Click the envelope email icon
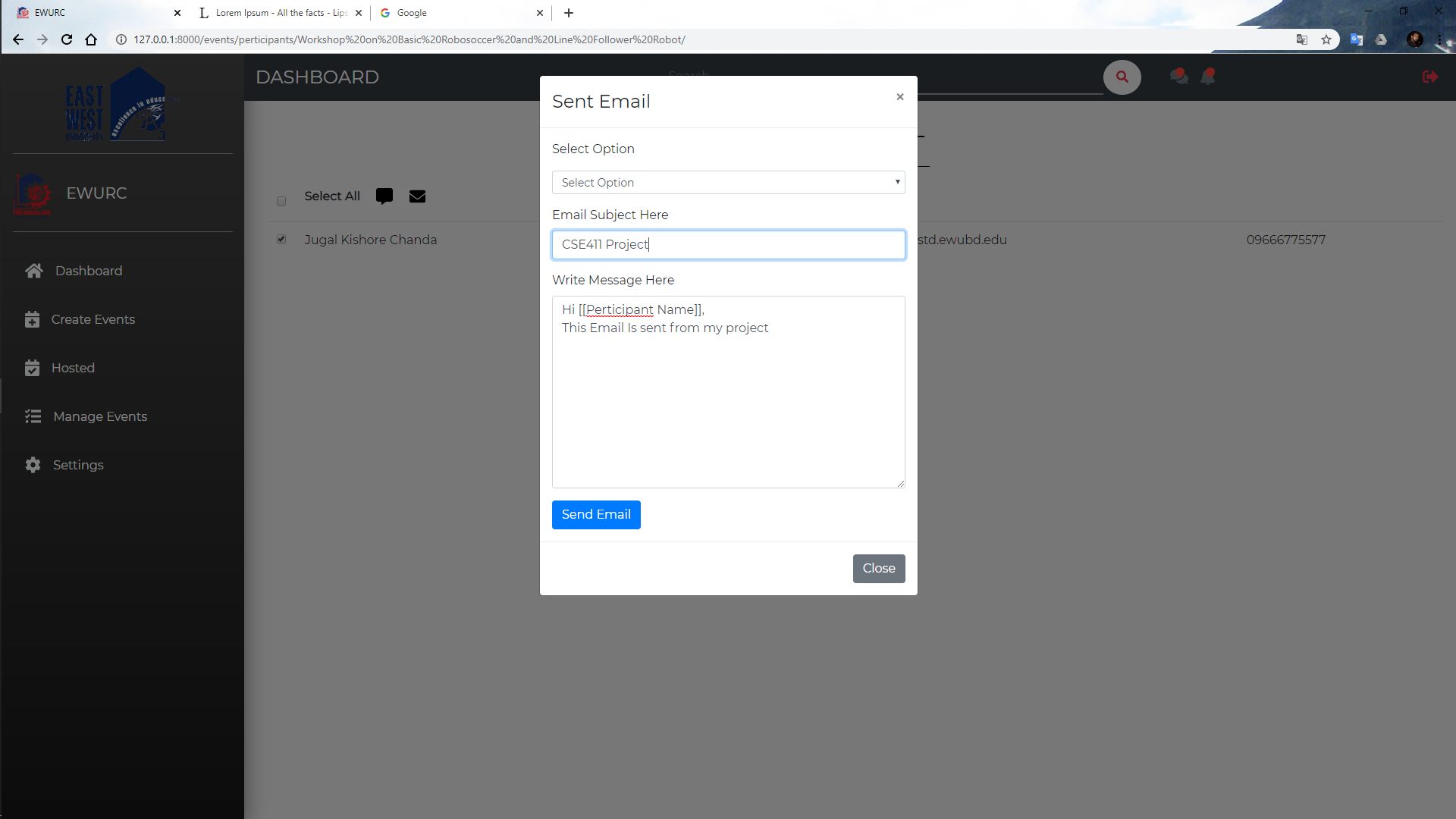 pos(417,196)
